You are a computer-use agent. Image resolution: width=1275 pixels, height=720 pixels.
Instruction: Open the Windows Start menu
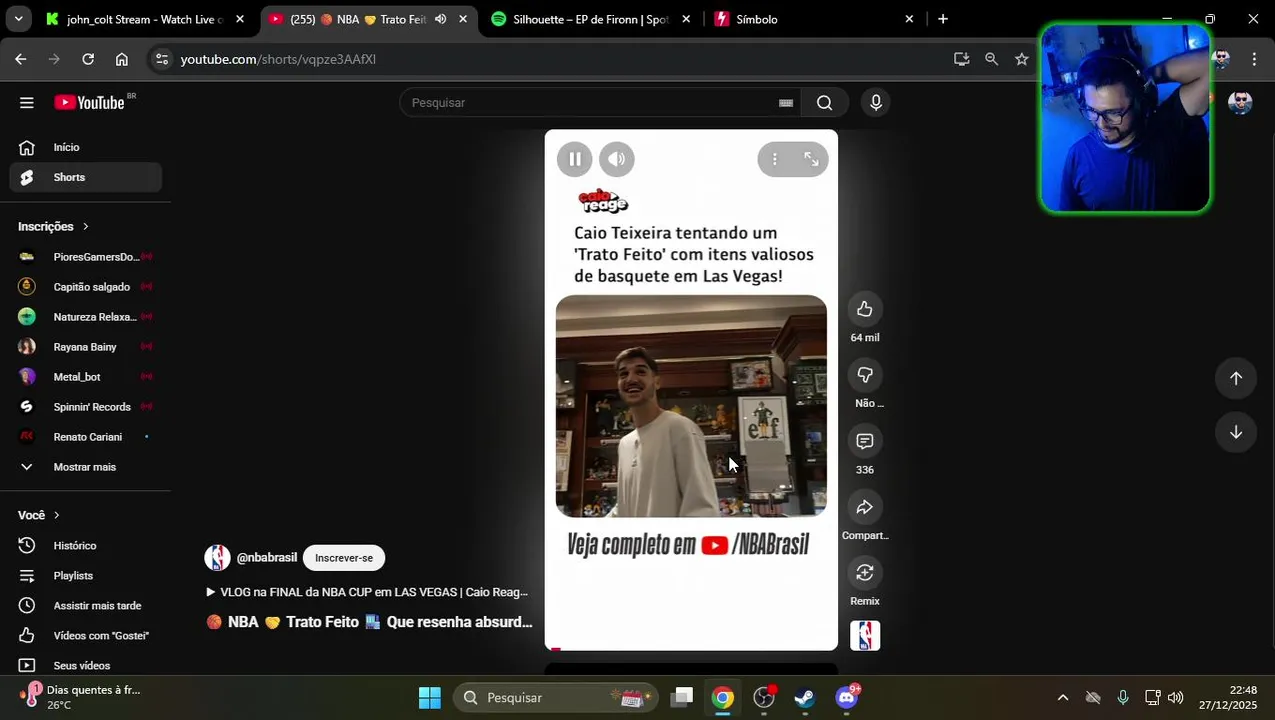point(430,698)
